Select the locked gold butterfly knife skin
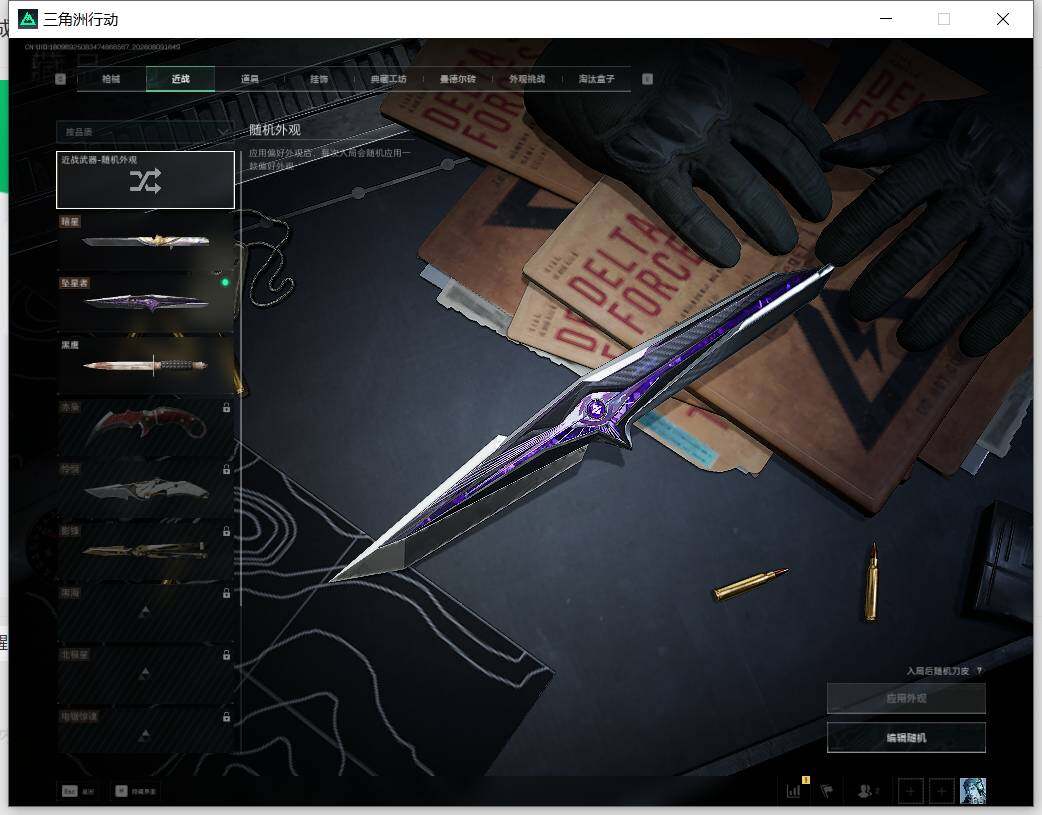The width and height of the screenshot is (1042, 815). click(x=146, y=550)
